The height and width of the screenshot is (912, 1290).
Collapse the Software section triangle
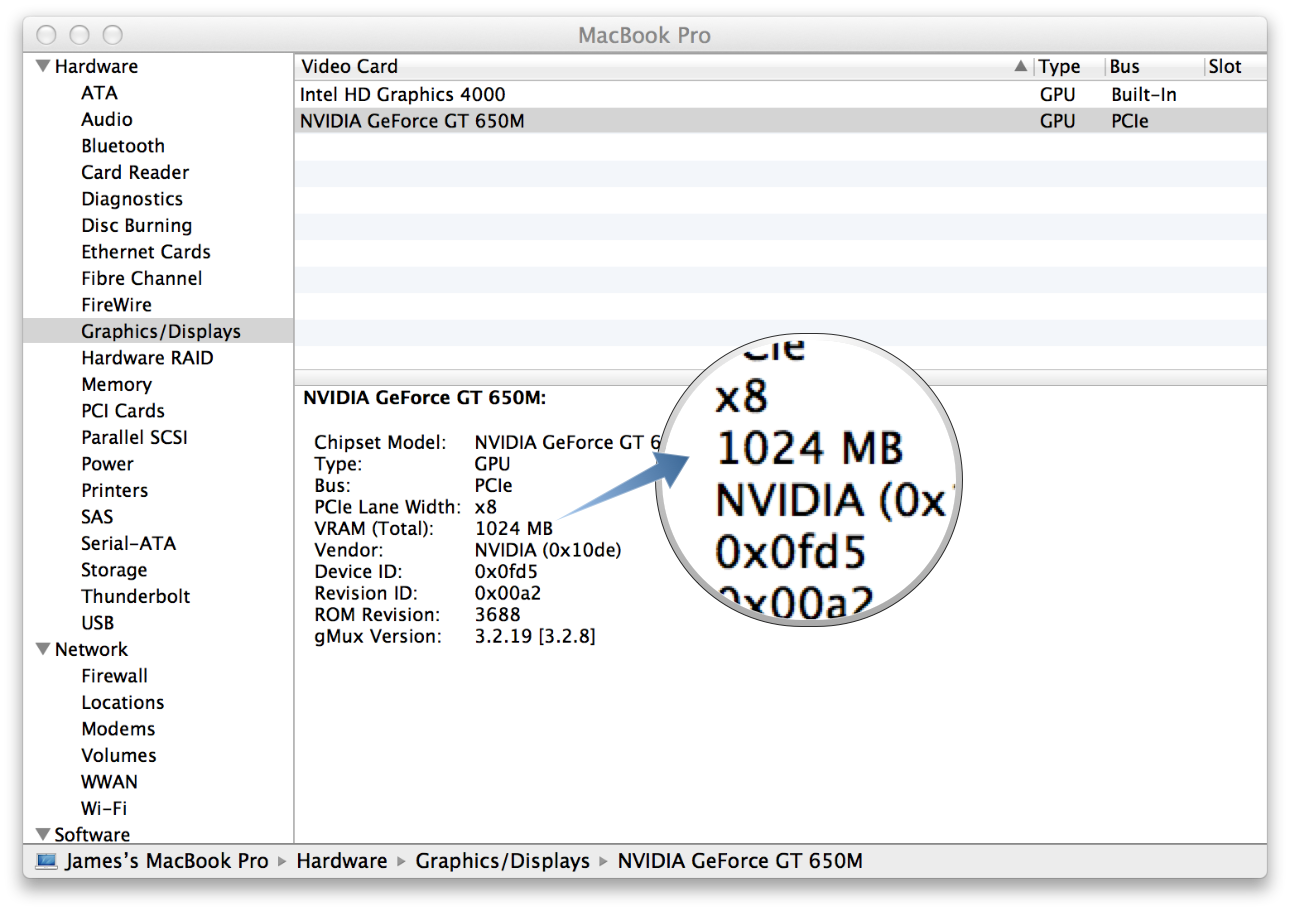42,834
